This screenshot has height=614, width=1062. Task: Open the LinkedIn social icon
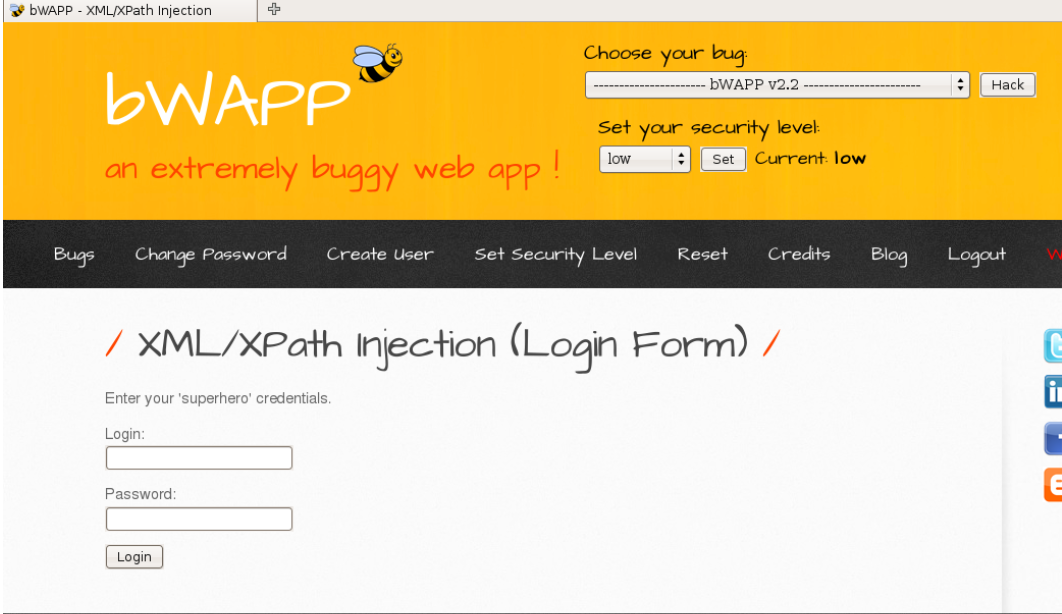[x=1053, y=391]
